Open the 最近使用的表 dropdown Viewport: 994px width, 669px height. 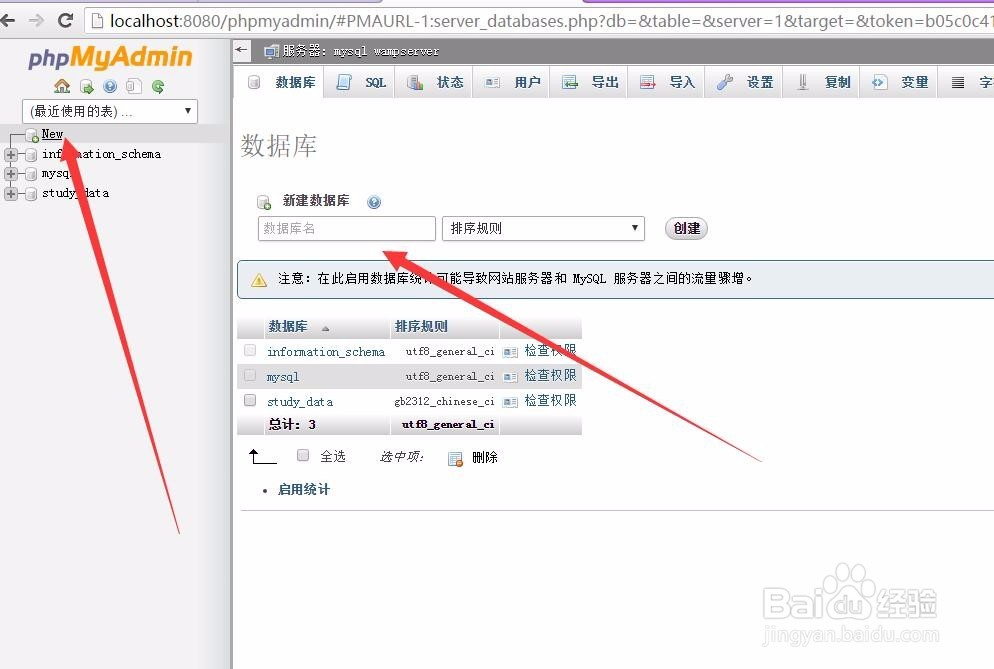pos(110,112)
